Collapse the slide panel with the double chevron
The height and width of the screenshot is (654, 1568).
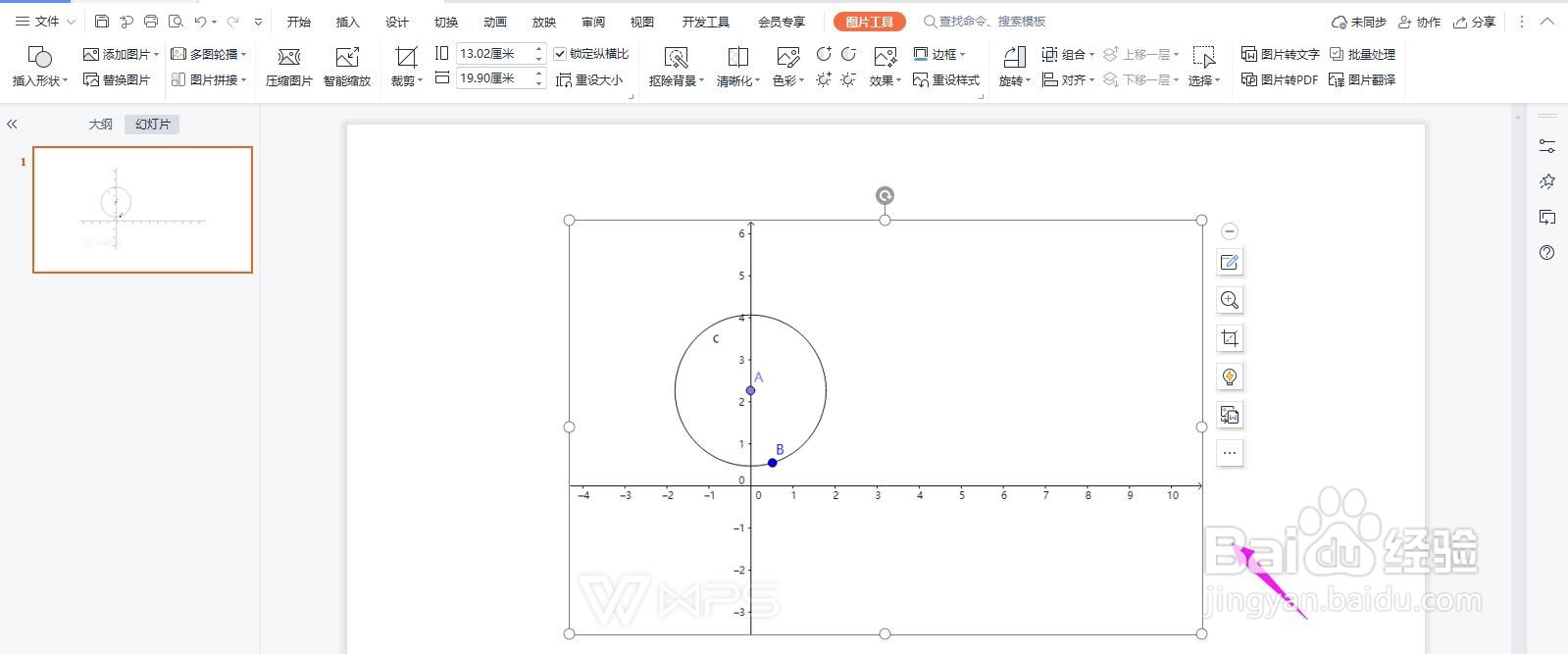(12, 125)
